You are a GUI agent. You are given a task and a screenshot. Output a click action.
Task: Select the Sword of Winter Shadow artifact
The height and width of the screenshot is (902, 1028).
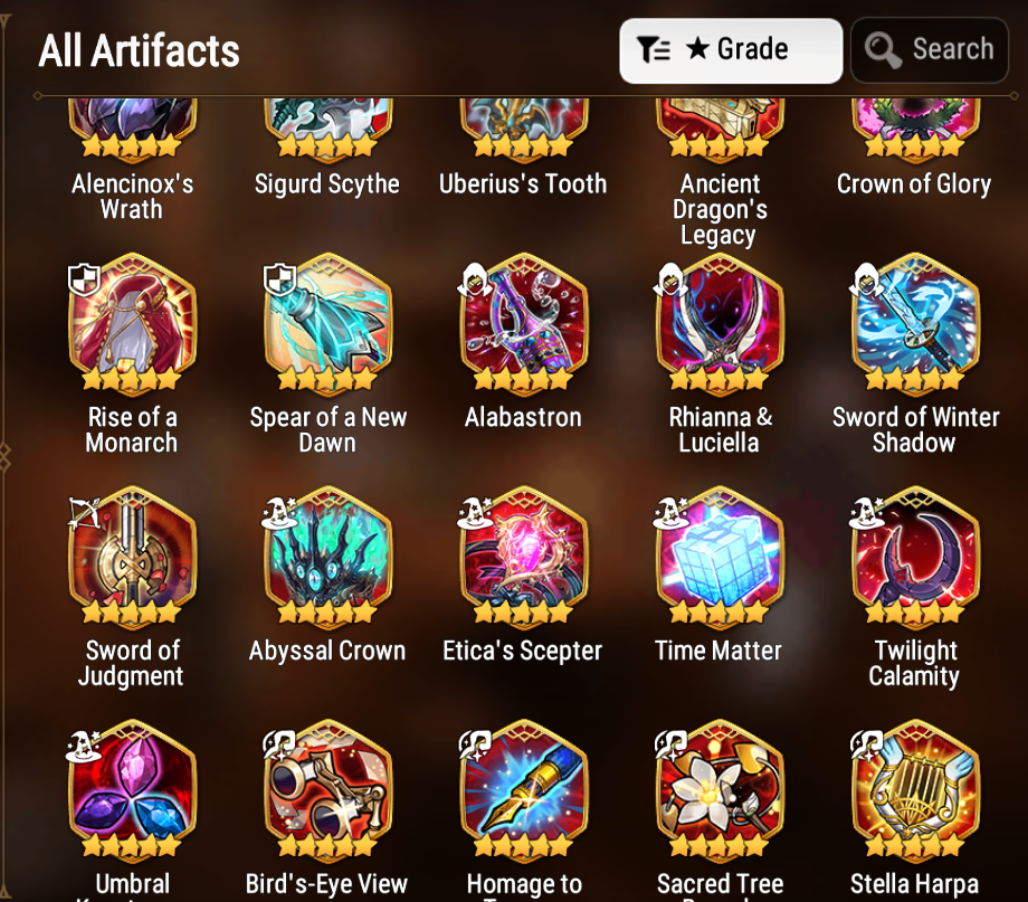(915, 324)
